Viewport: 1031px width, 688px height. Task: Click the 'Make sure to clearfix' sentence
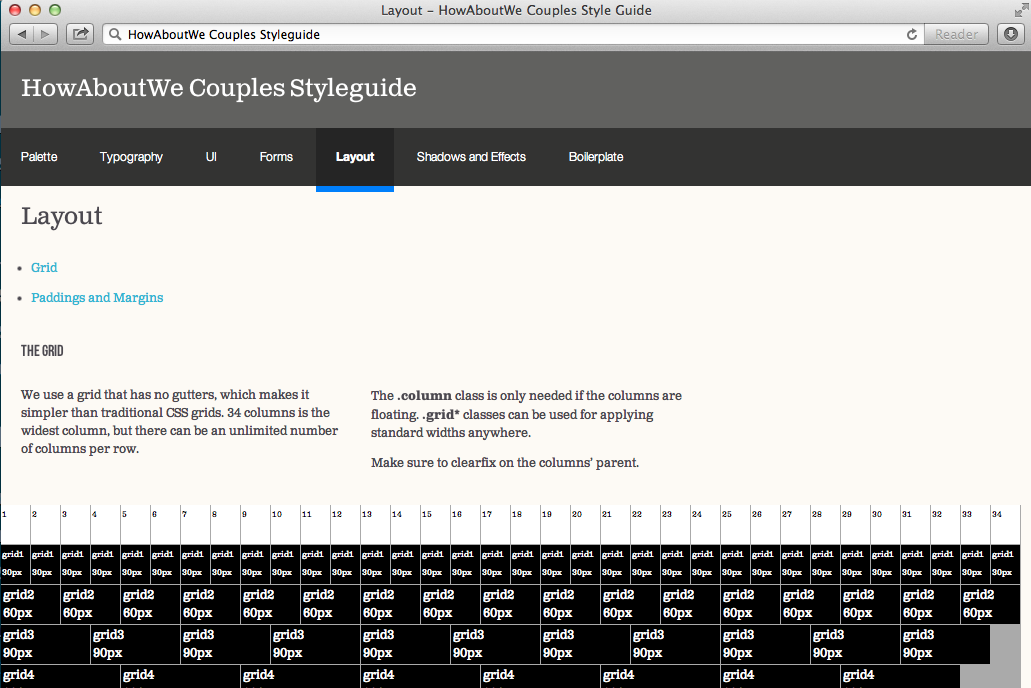505,462
